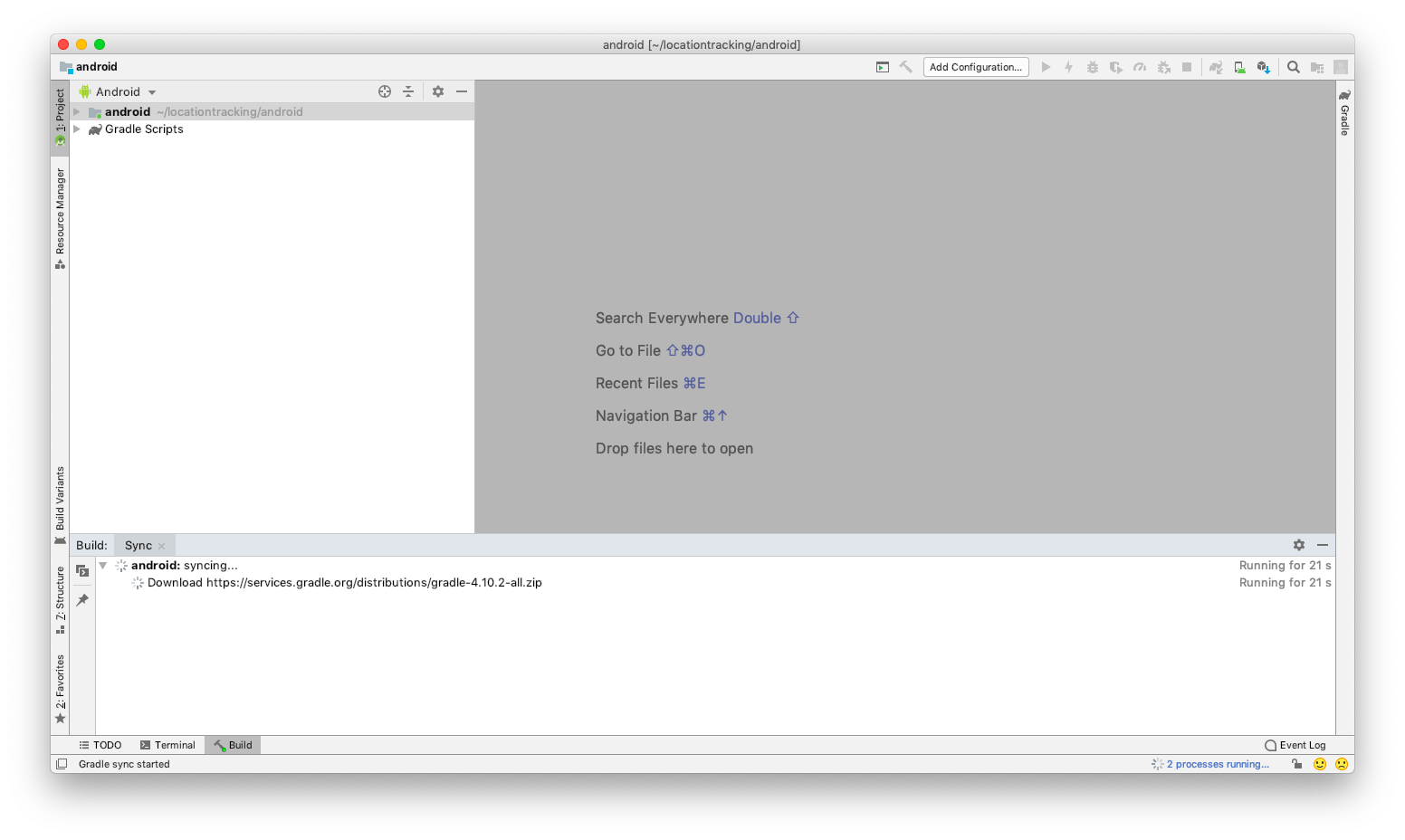Start Search Everywhere with the magnifier icon
Image resolution: width=1405 pixels, height=840 pixels.
pos(1293,66)
